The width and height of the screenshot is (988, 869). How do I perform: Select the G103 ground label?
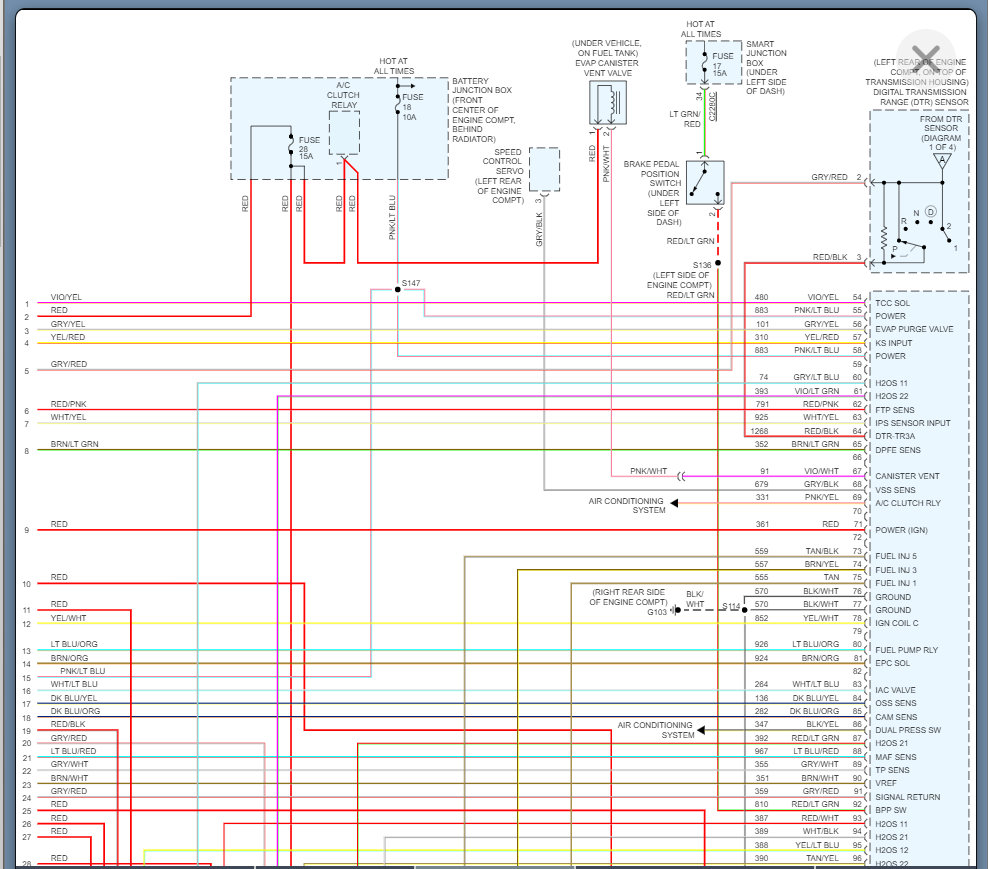tap(657, 613)
